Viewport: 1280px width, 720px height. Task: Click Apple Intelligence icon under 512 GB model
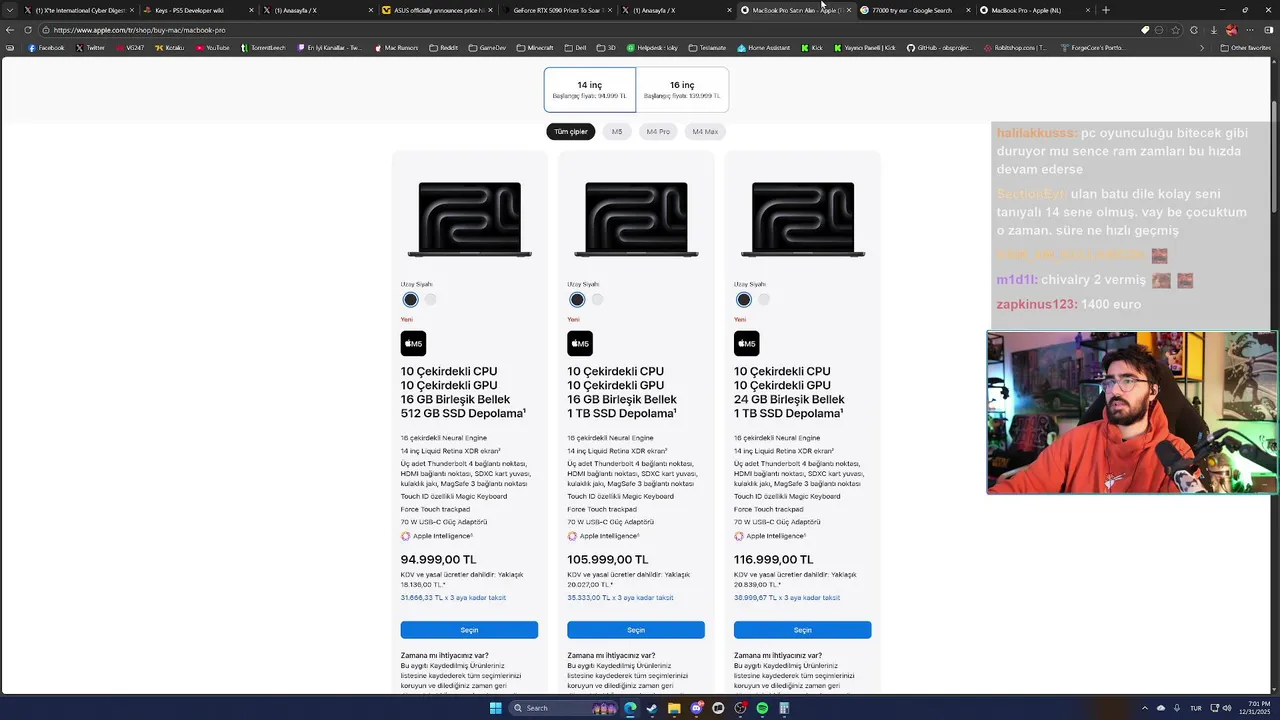pos(405,536)
